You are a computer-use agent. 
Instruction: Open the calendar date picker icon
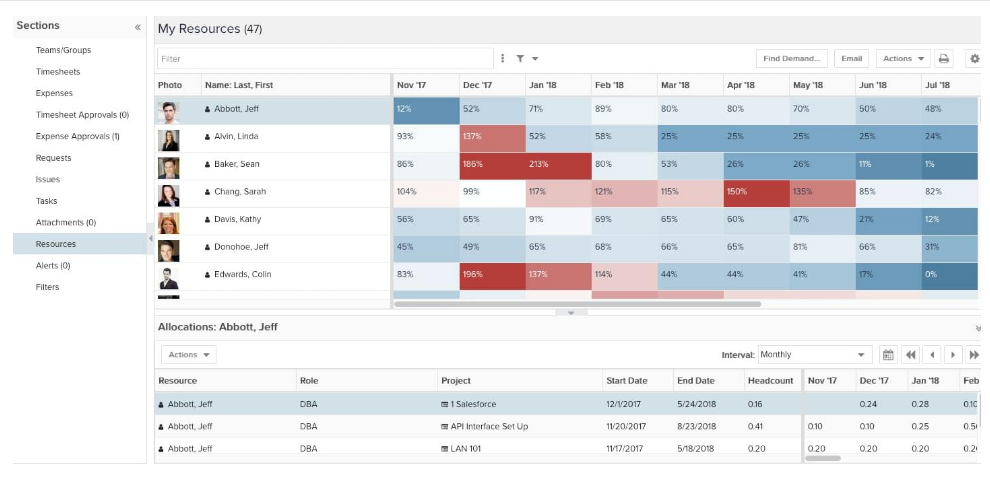[x=888, y=355]
